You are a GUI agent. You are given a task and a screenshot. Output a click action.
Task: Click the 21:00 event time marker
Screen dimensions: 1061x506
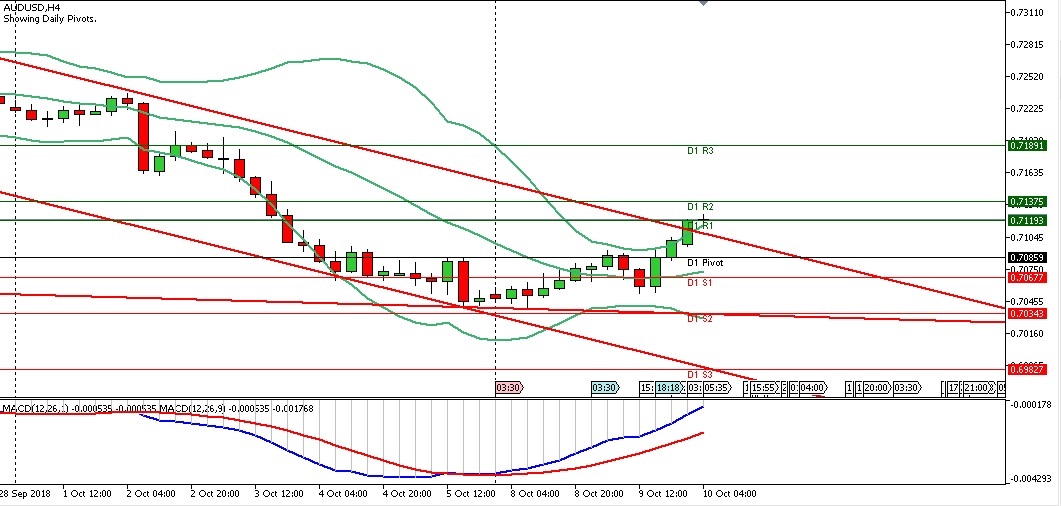(977, 387)
